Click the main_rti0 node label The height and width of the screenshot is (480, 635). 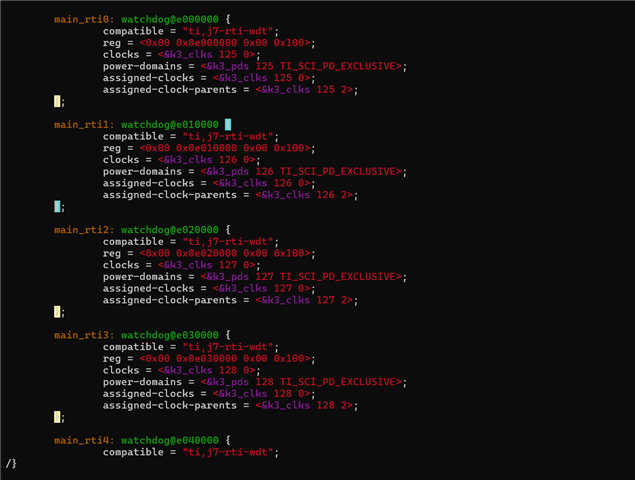click(81, 19)
